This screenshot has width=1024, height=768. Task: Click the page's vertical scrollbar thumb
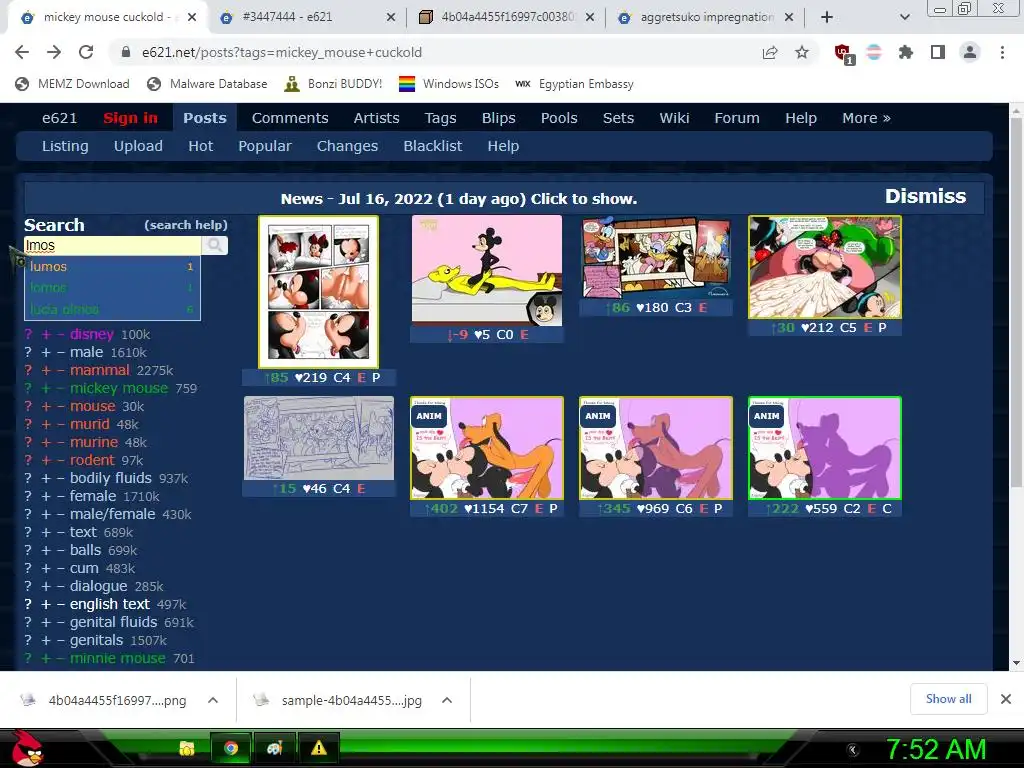coord(1016,302)
